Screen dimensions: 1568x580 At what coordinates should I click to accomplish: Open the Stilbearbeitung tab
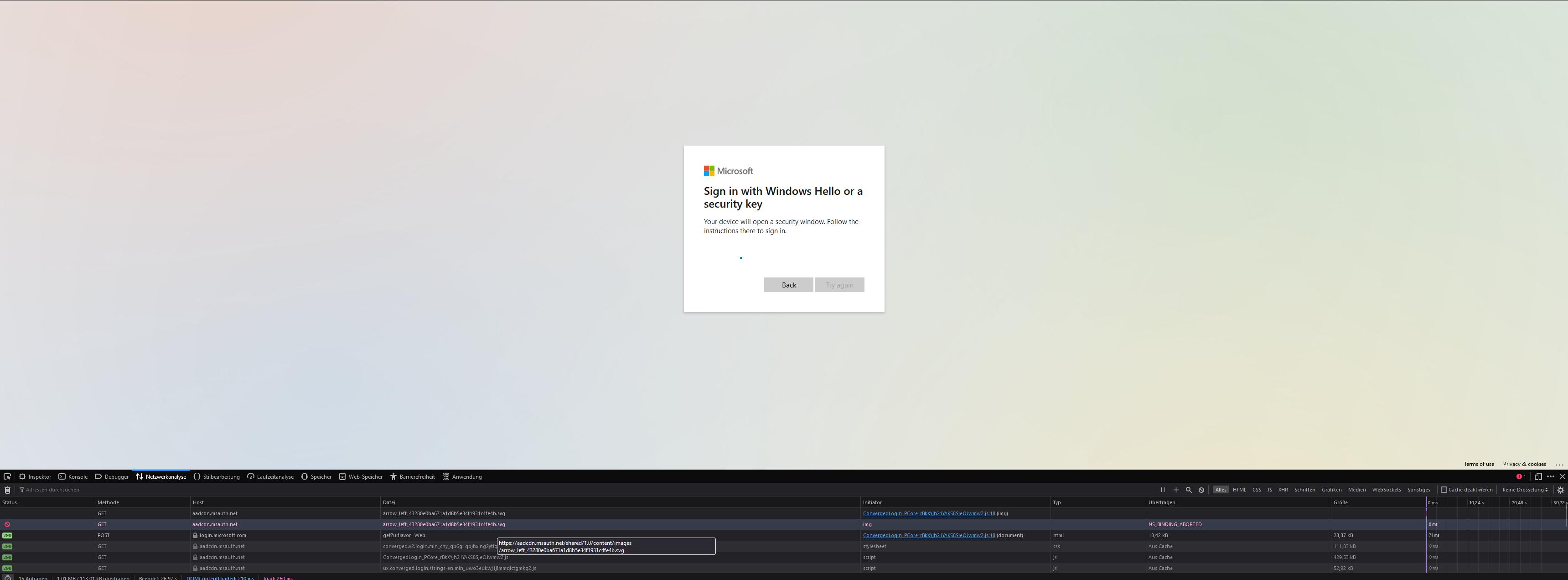point(217,476)
